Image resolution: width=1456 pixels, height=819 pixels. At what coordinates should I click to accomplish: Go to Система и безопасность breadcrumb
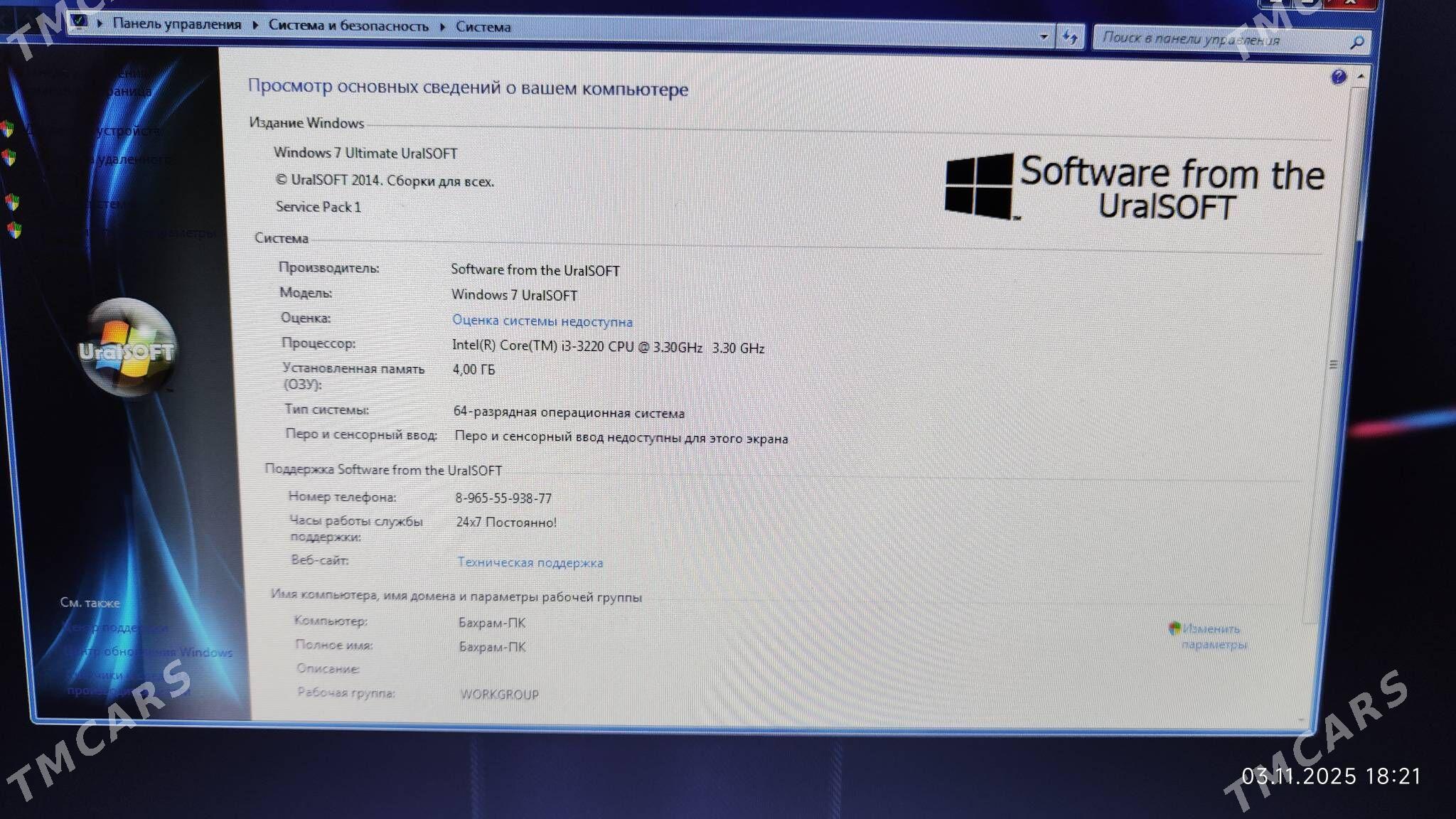pos(348,26)
